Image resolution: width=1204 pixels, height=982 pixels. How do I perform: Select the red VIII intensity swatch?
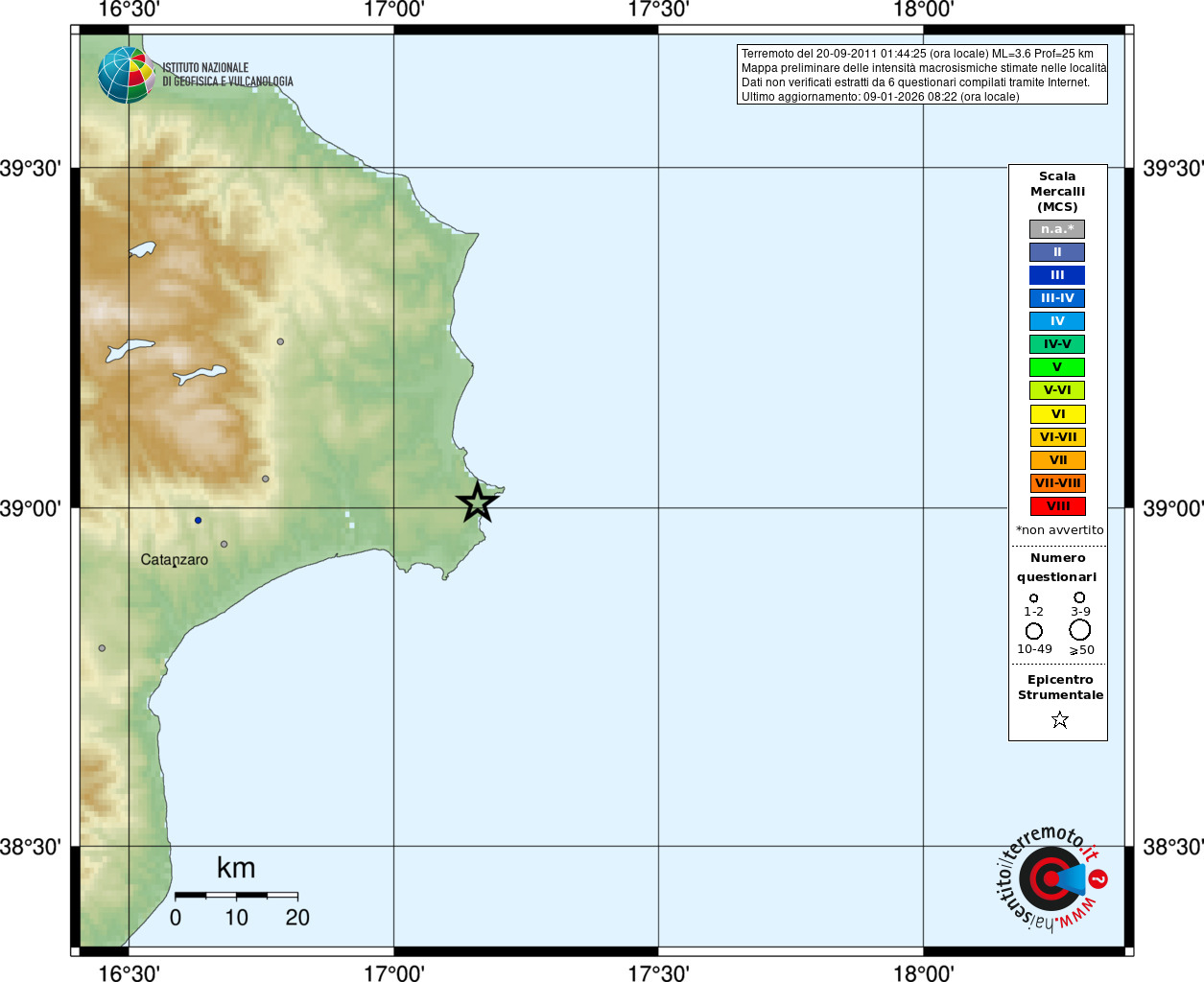1058,506
